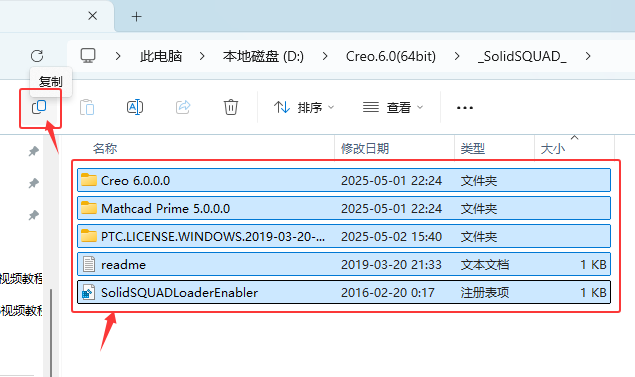Click readme's 1 KB size cell

tap(593, 264)
